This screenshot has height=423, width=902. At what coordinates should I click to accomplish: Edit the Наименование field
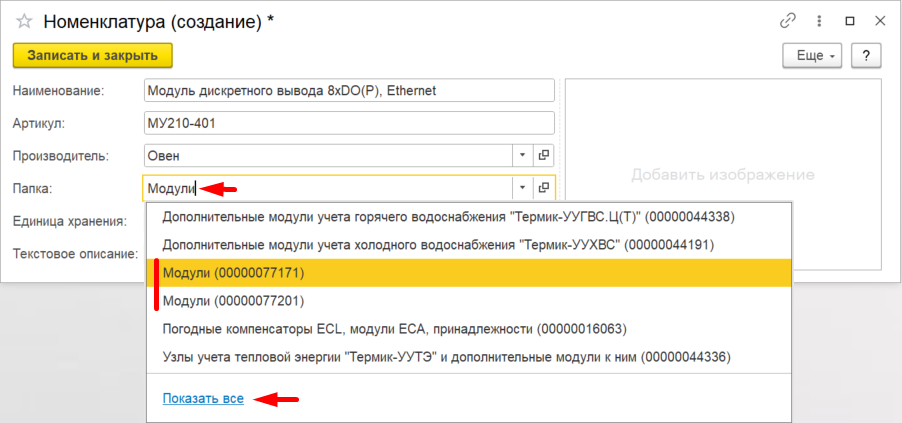click(x=349, y=90)
